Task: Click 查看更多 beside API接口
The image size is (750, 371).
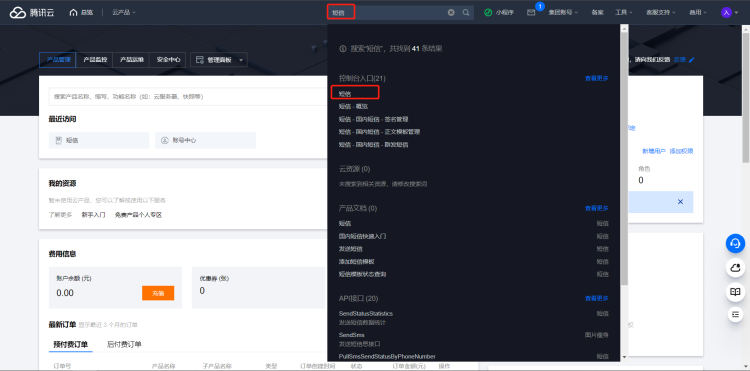Action: [596, 298]
